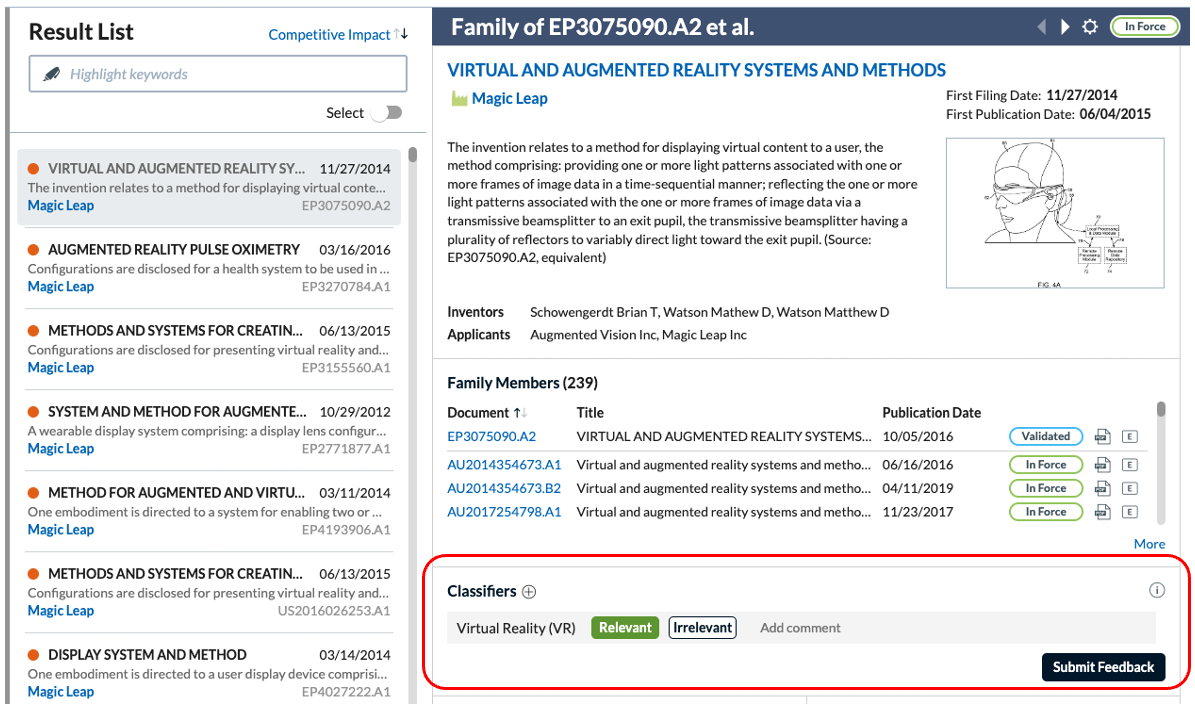This screenshot has width=1195, height=709.
Task: Click Magic Leap link under EP2771877.A1 result
Action: click(x=61, y=449)
